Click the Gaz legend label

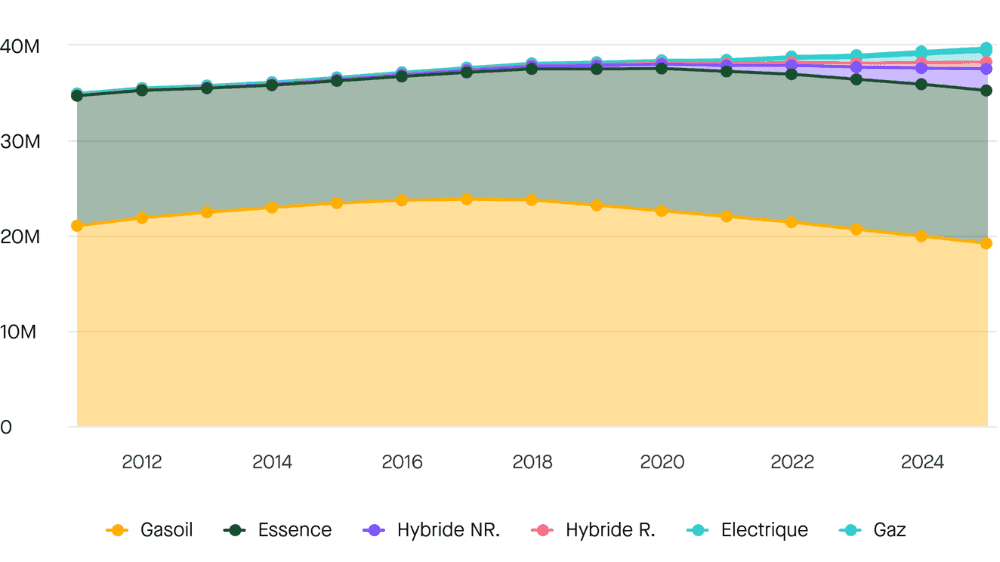872,530
